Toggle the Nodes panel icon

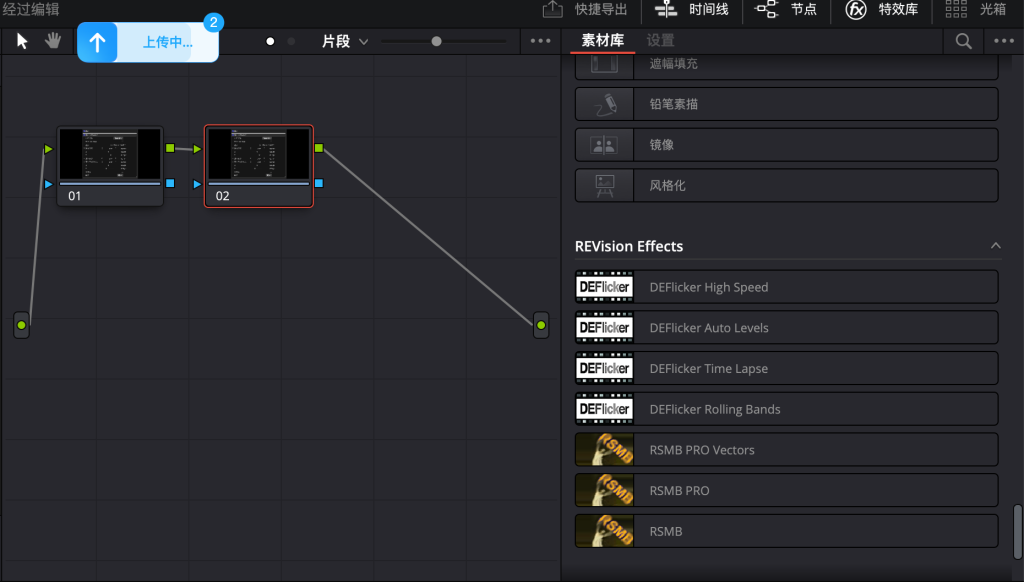(x=767, y=10)
